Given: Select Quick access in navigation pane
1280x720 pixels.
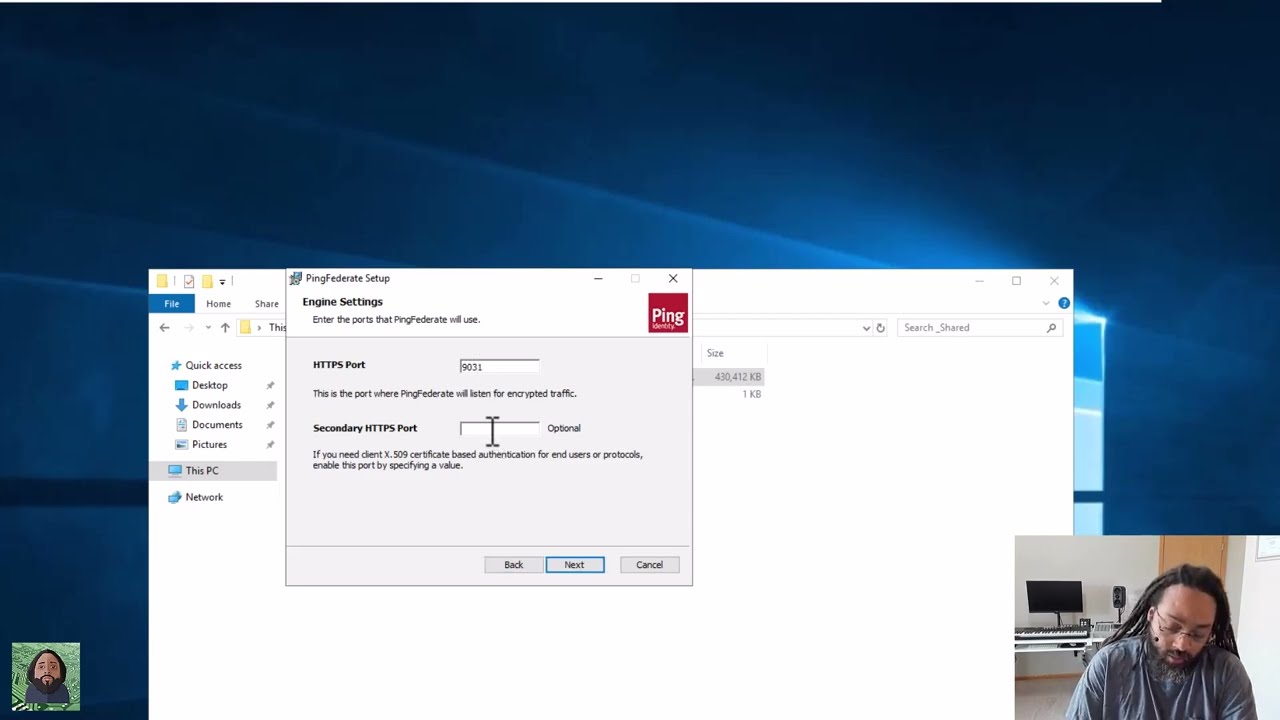Looking at the screenshot, I should 213,366.
